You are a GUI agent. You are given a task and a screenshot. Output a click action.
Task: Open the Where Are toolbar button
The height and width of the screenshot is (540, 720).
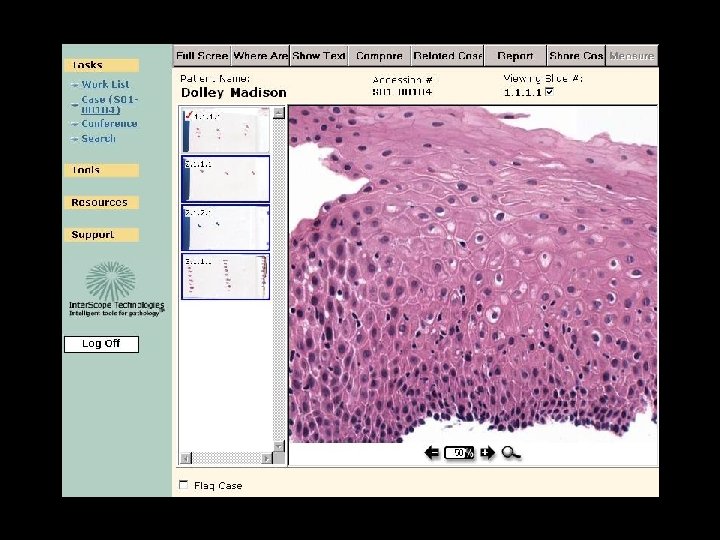point(260,56)
